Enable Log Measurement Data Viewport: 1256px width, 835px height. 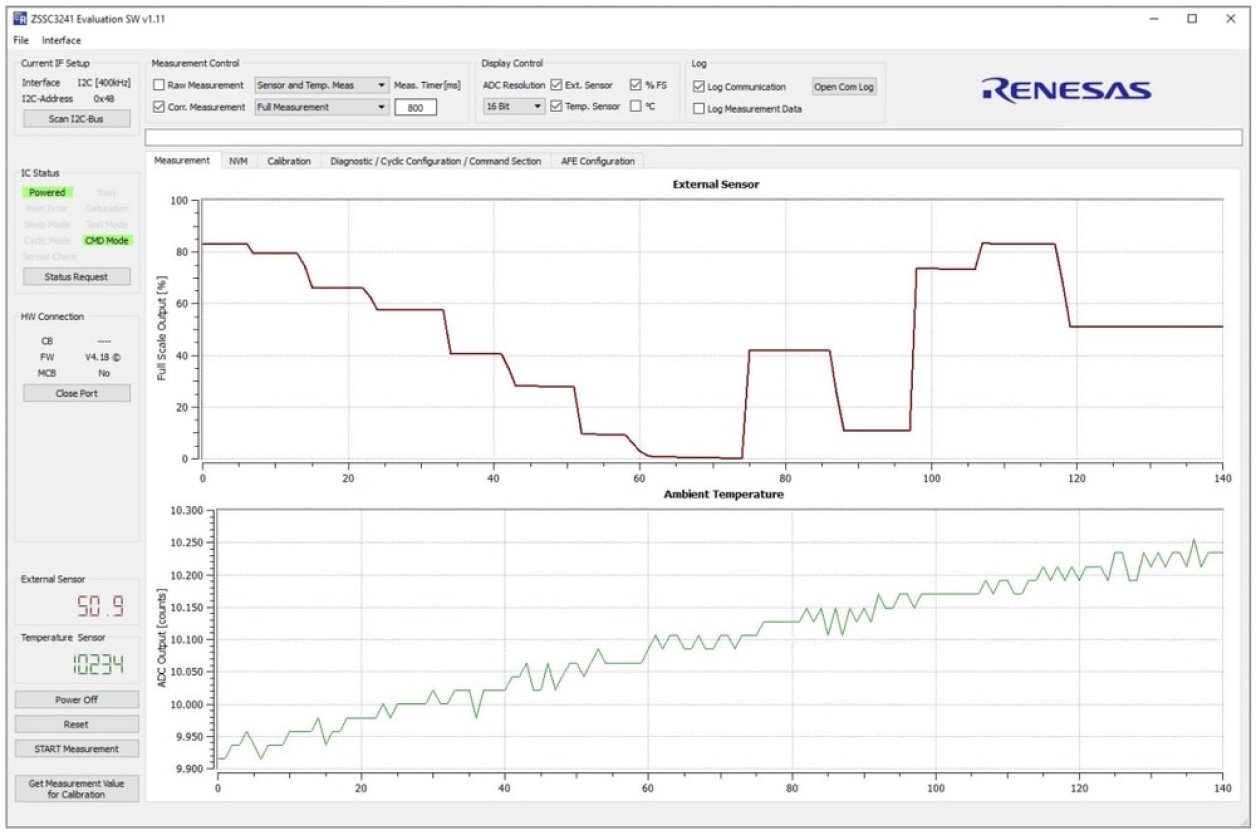coord(697,107)
